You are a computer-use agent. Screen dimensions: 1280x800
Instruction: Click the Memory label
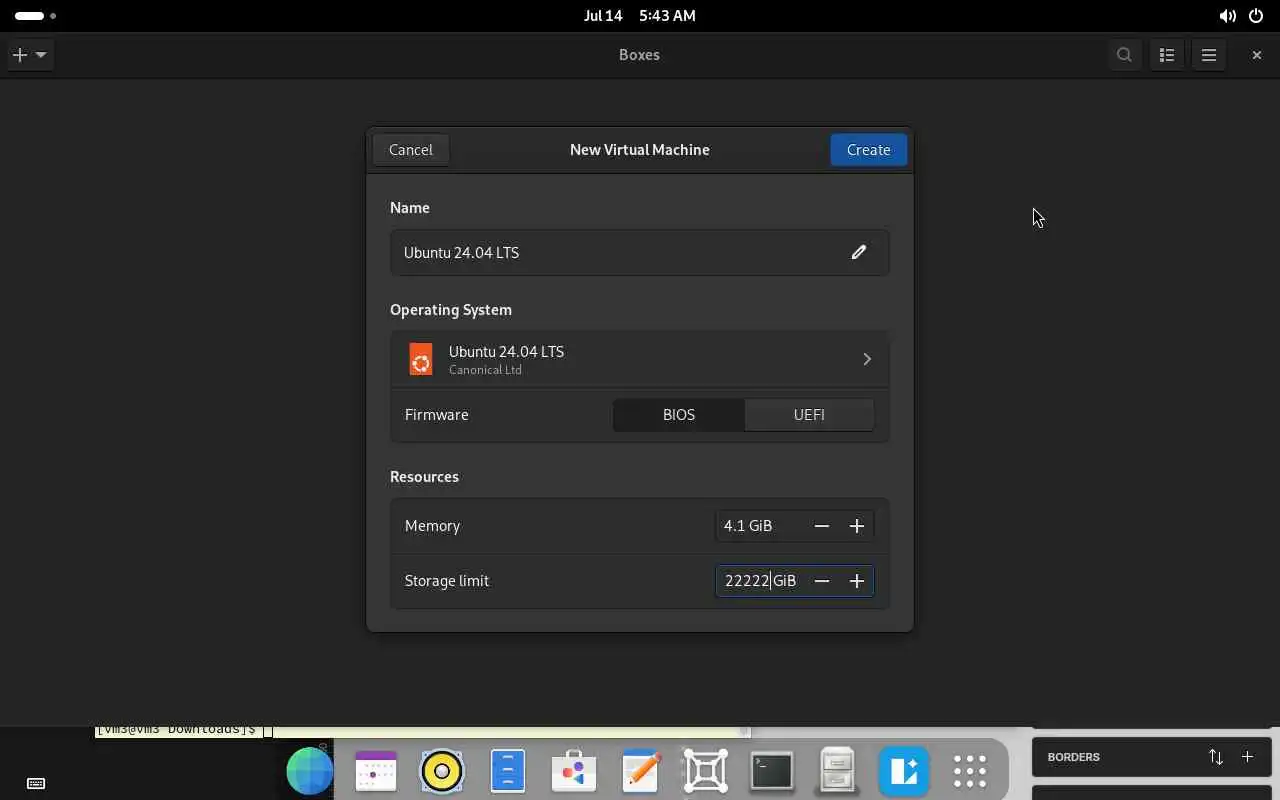432,526
